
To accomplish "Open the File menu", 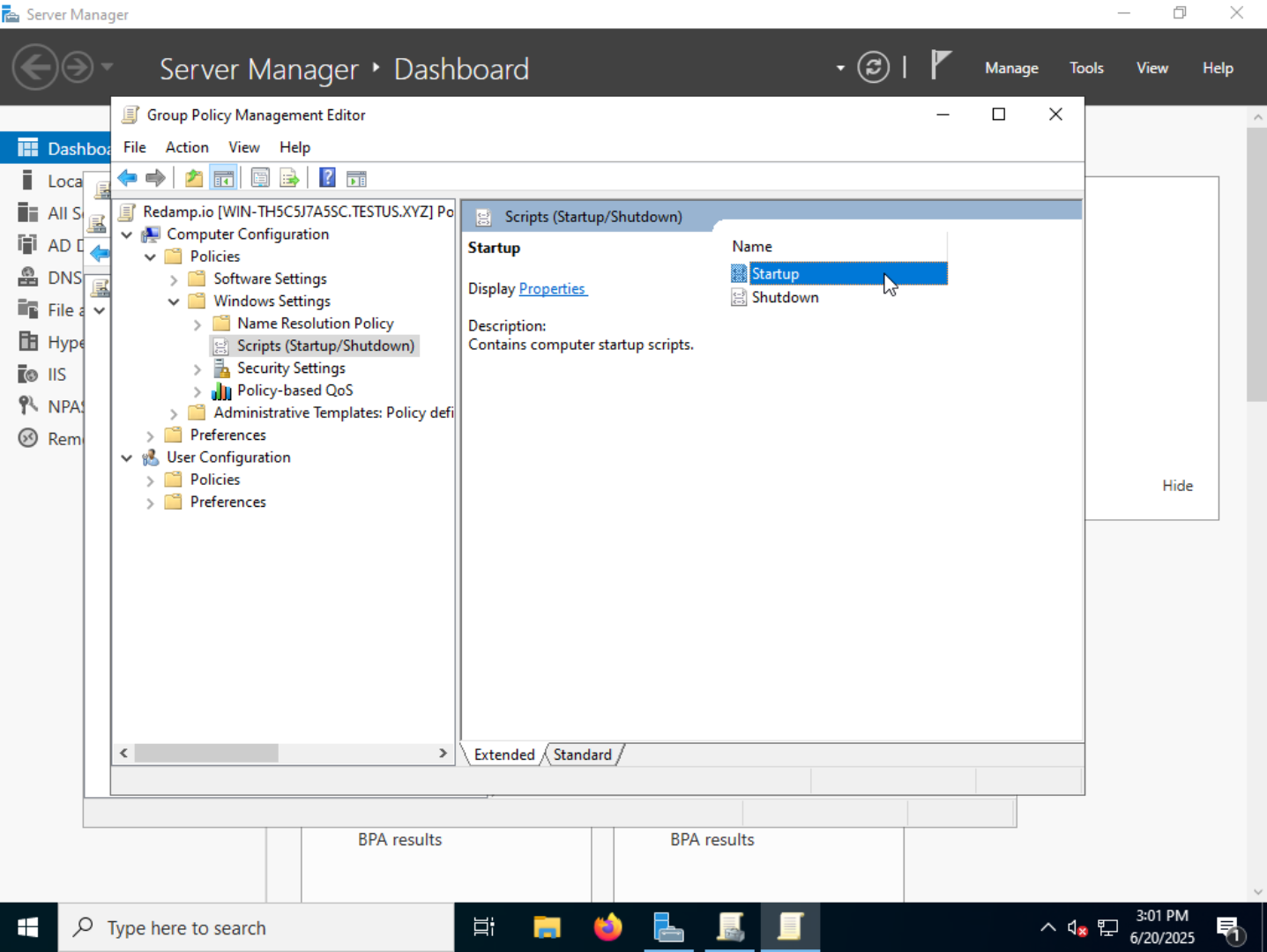I will [135, 147].
